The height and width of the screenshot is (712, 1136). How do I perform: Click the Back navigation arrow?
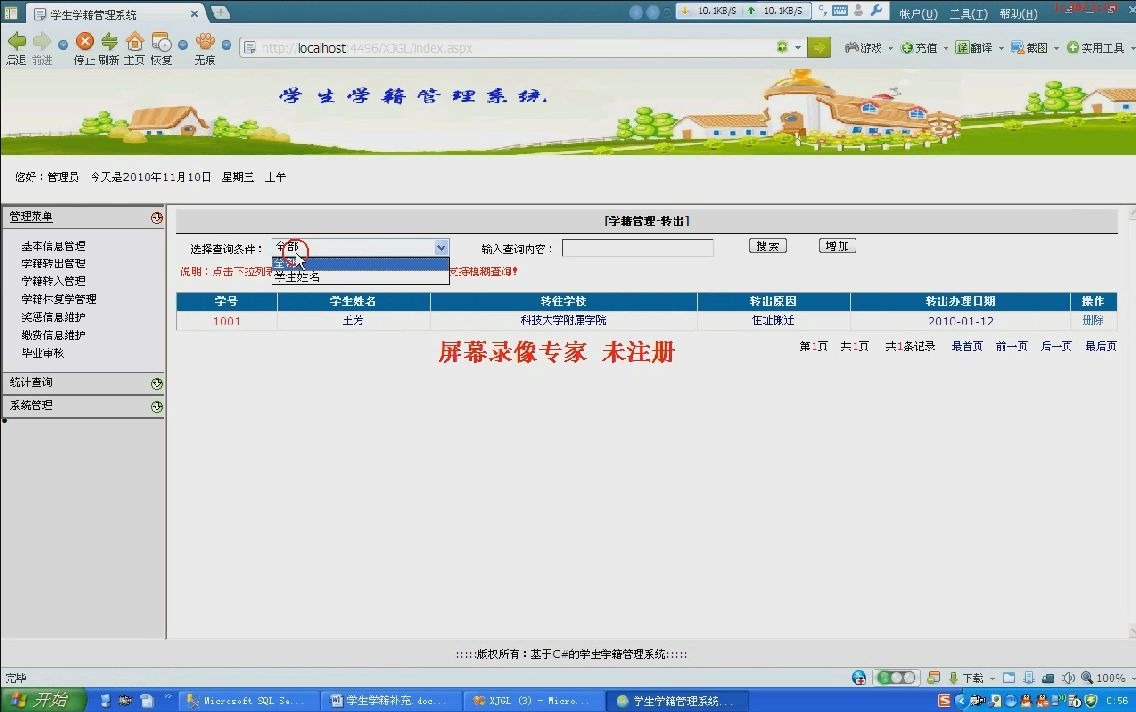pyautogui.click(x=17, y=42)
